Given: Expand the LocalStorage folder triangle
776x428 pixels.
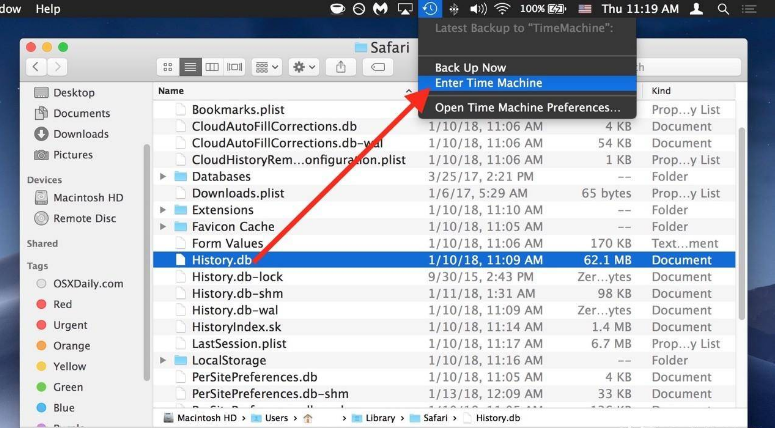Looking at the screenshot, I should click(163, 361).
